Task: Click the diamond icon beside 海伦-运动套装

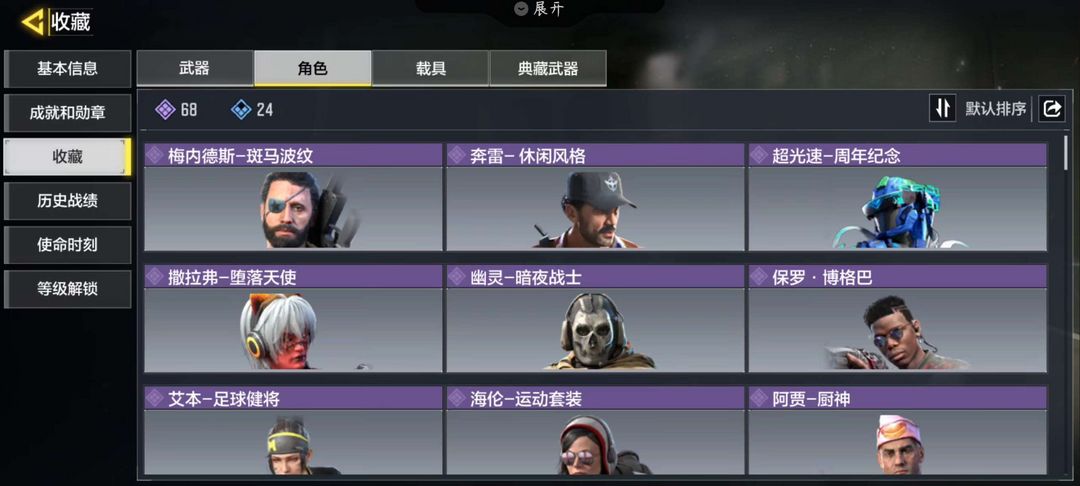Action: tap(457, 398)
